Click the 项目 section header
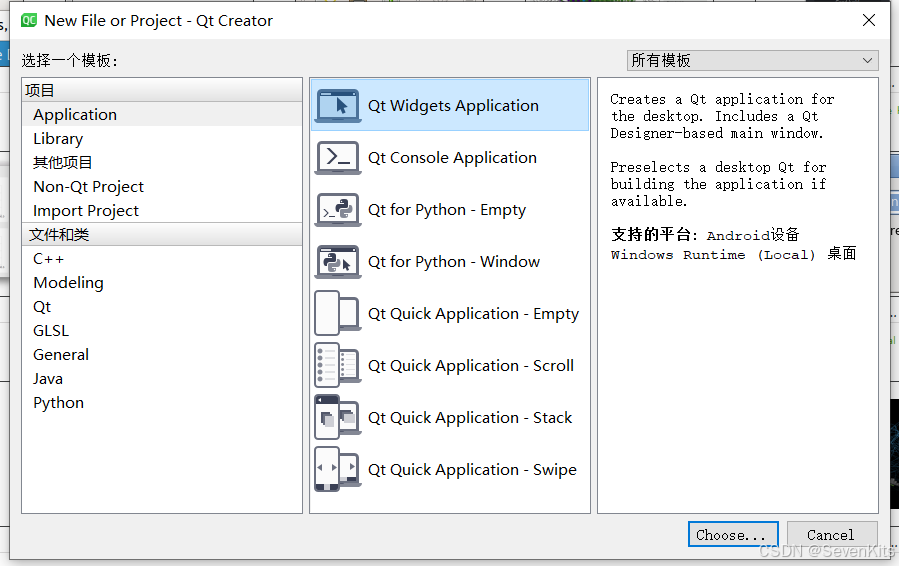The height and width of the screenshot is (566, 899). [162, 90]
